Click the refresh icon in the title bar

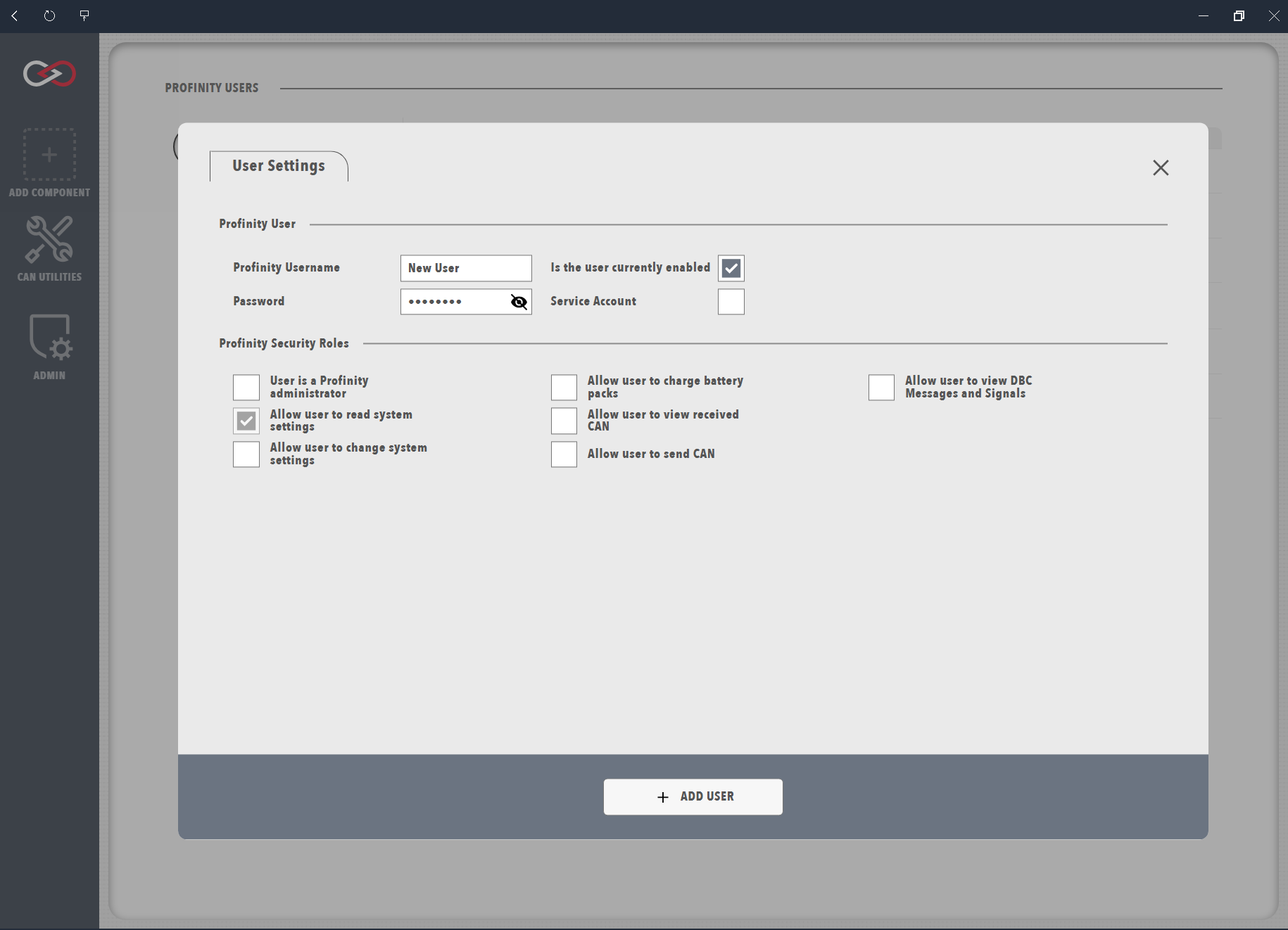click(x=49, y=15)
